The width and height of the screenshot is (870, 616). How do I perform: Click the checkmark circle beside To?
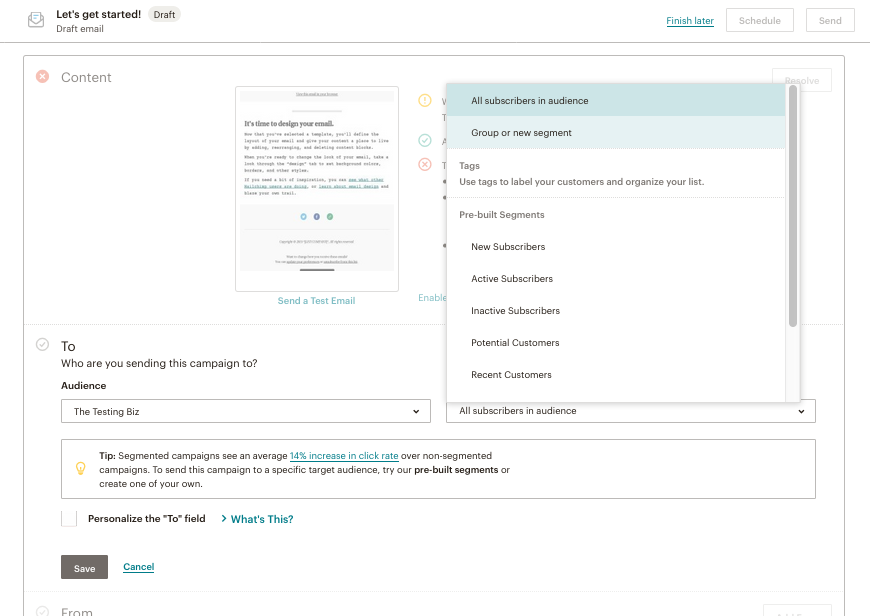42,344
